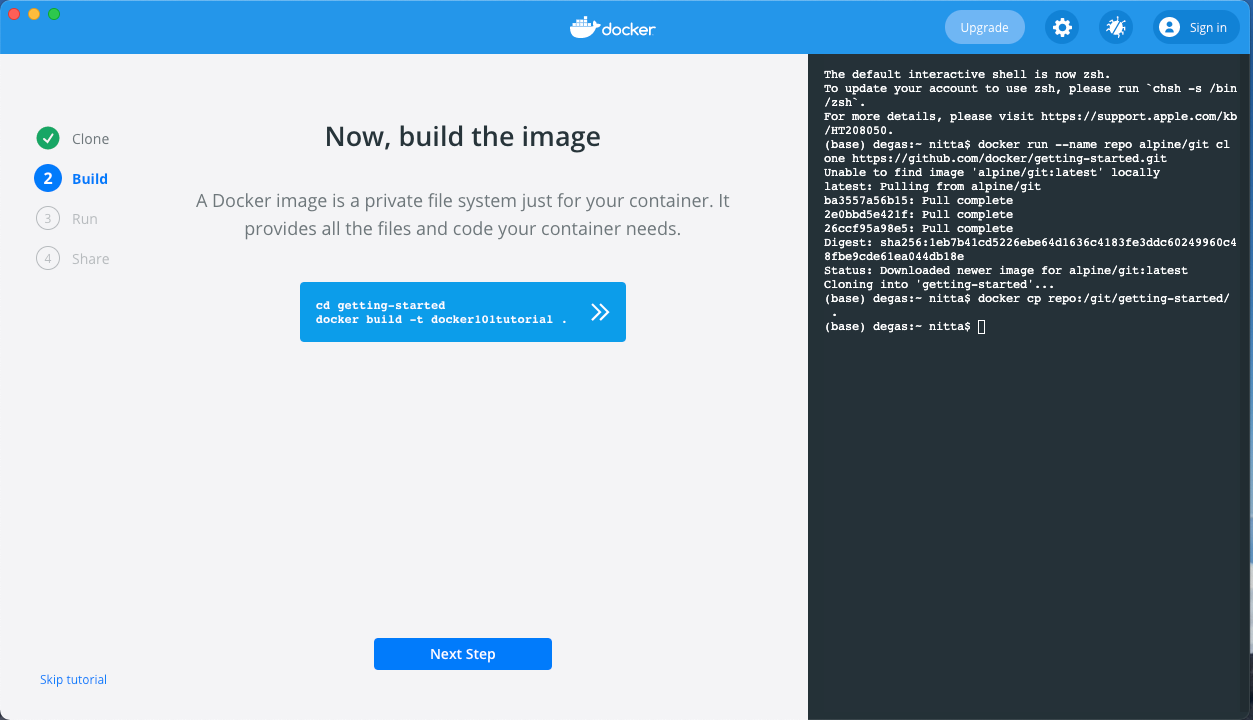Click the Docker image description paragraph
The image size is (1253, 720).
tap(462, 215)
